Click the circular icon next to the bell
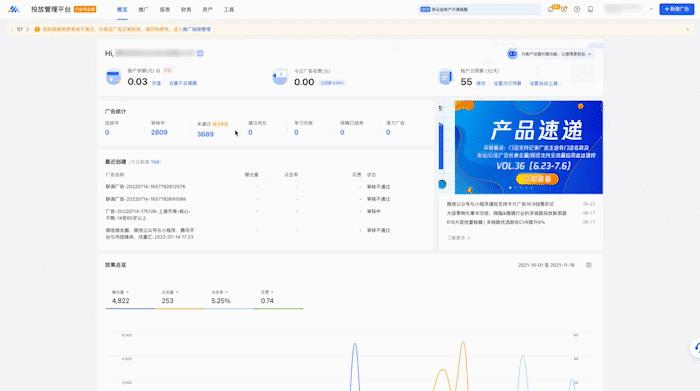The width and height of the screenshot is (700, 391). [564, 9]
